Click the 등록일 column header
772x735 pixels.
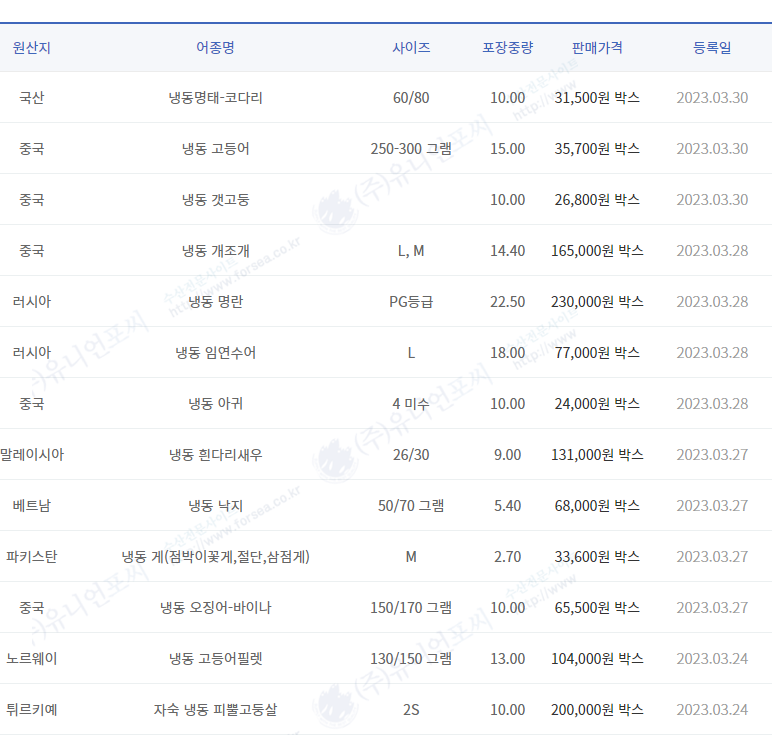pyautogui.click(x=712, y=48)
